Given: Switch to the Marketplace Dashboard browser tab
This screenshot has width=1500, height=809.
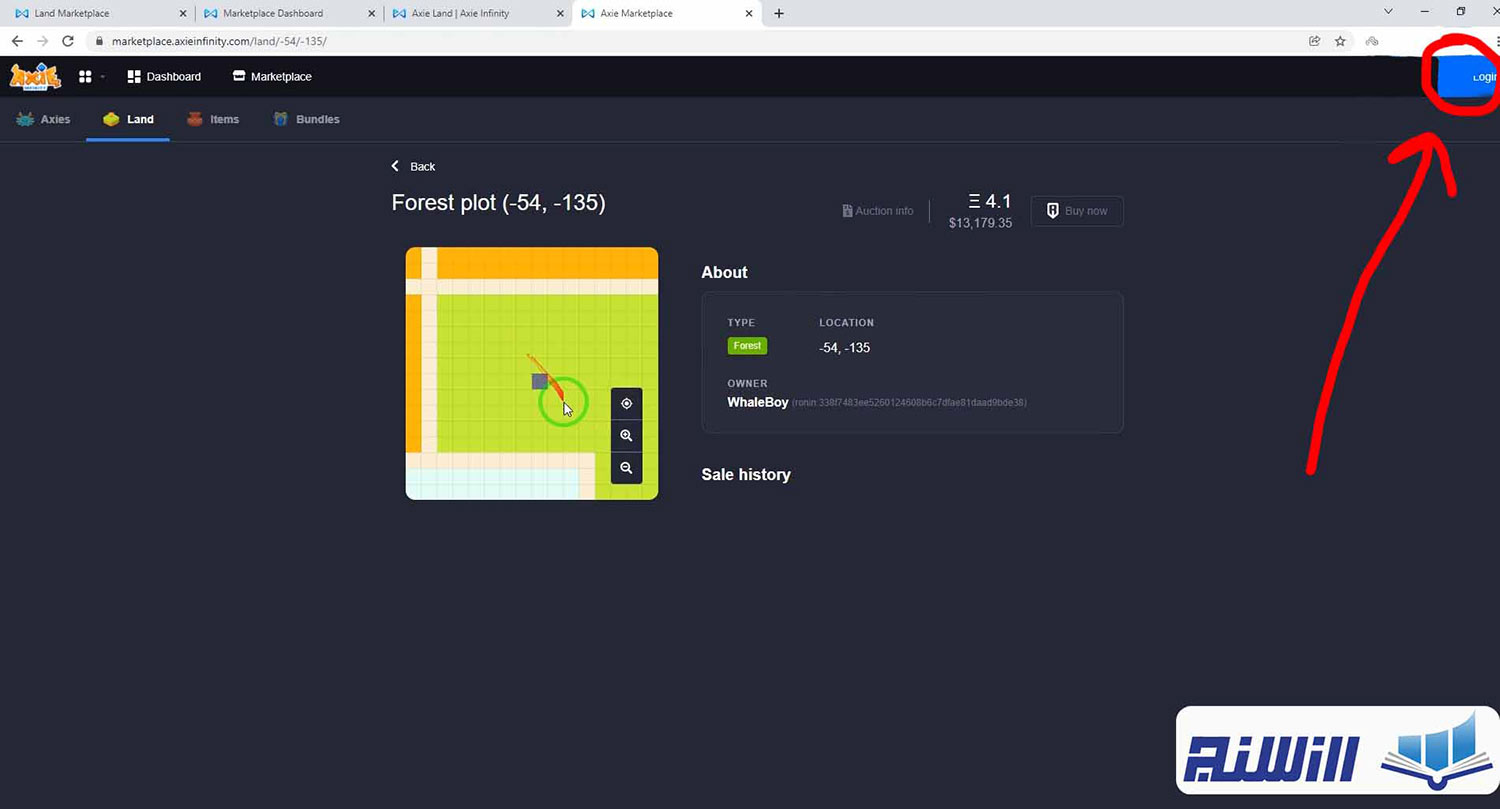Looking at the screenshot, I should pyautogui.click(x=289, y=14).
